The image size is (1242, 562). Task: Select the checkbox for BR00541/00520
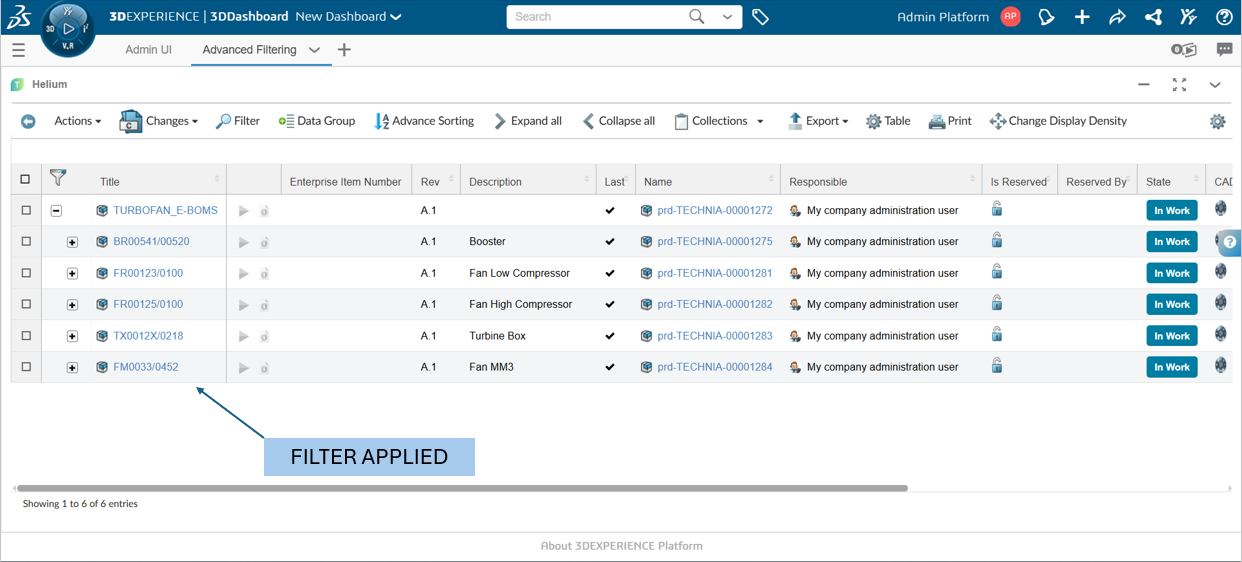26,241
